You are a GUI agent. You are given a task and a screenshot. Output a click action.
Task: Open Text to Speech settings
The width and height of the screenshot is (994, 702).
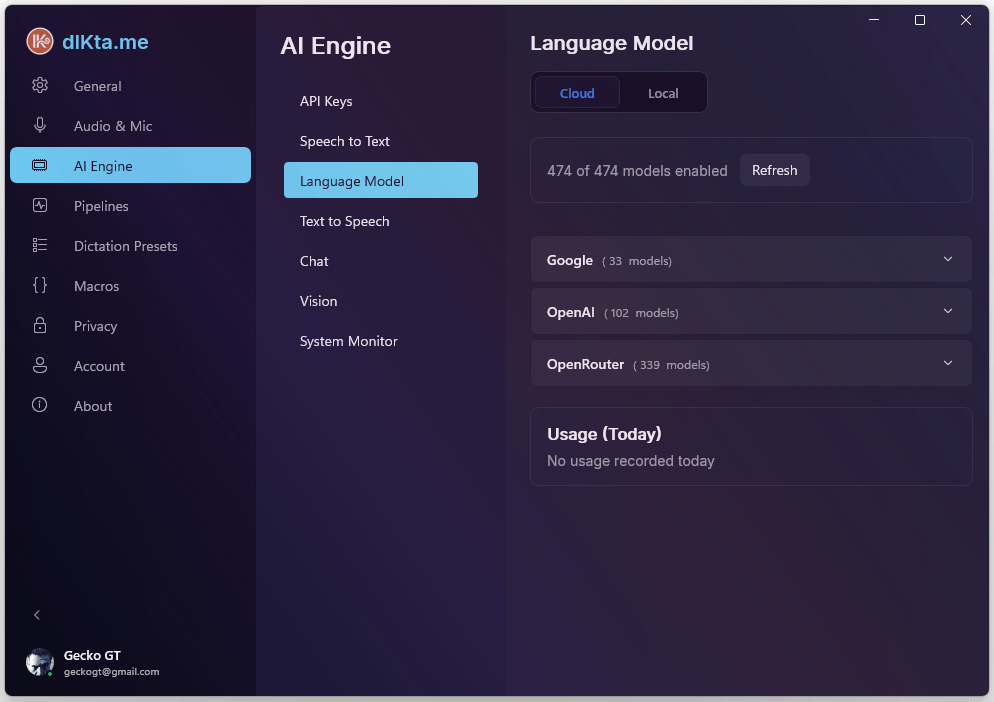point(381,221)
